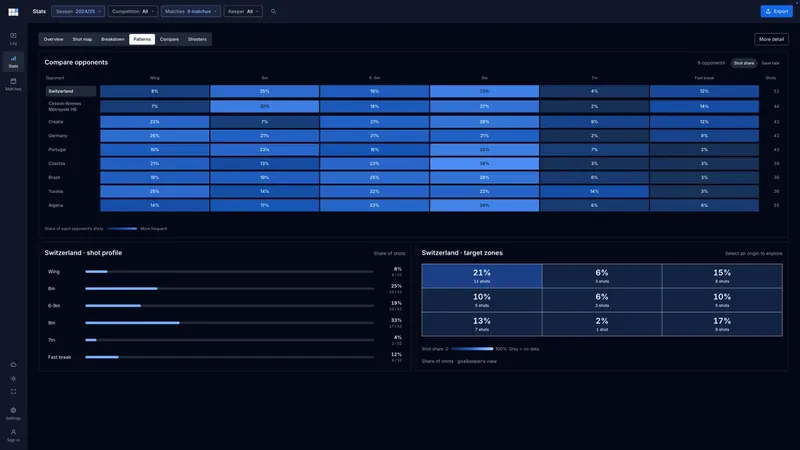Click Czechia's 9m 38% heatmap cell
Image resolution: width=800 pixels, height=450 pixels.
[484, 164]
